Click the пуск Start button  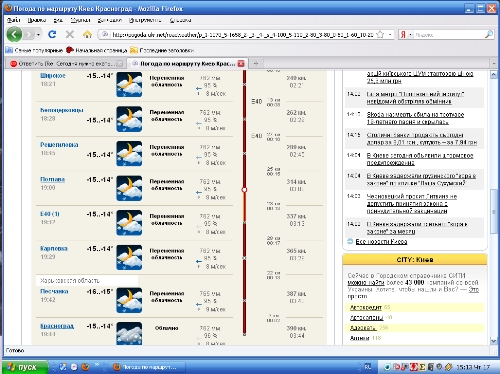point(24,367)
